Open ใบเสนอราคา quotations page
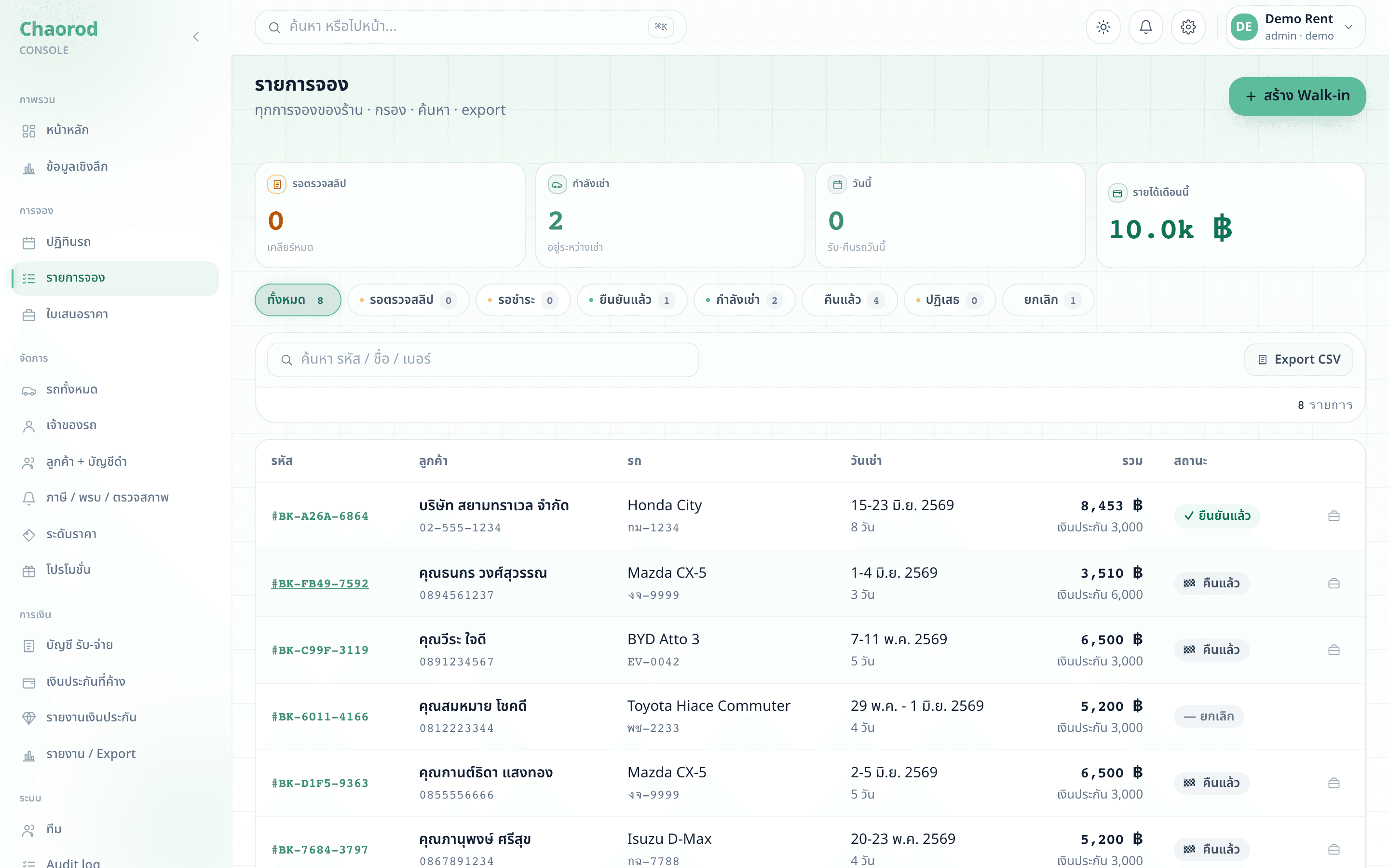 tap(115, 314)
